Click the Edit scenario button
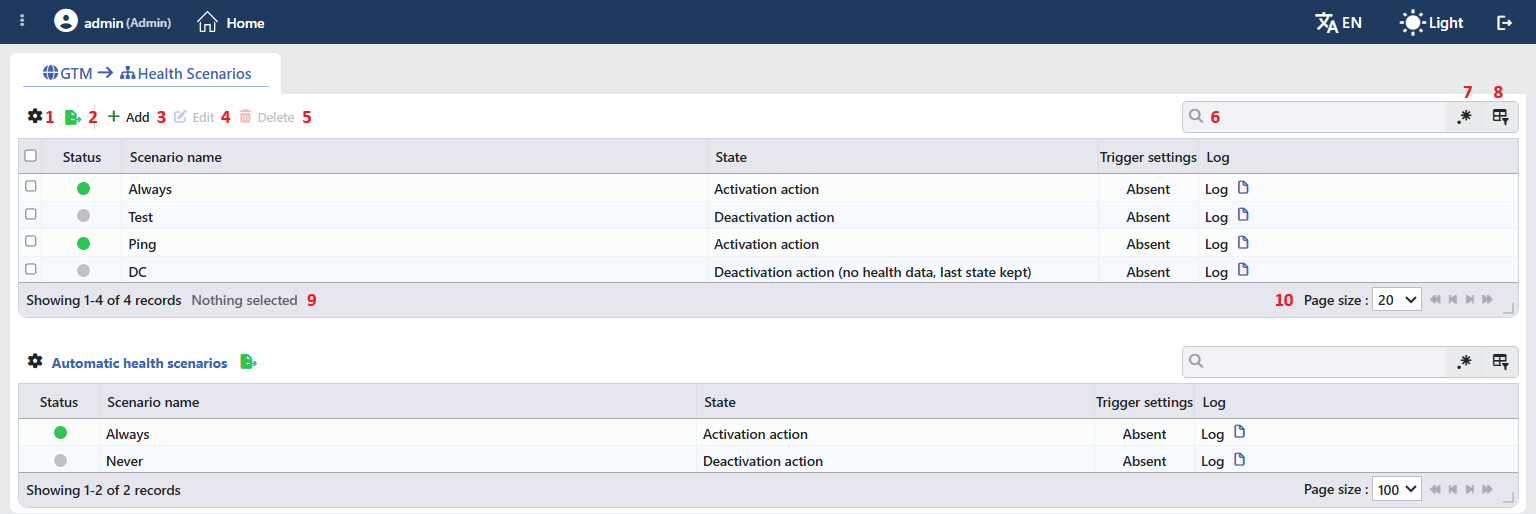The image size is (1536, 514). coord(194,117)
